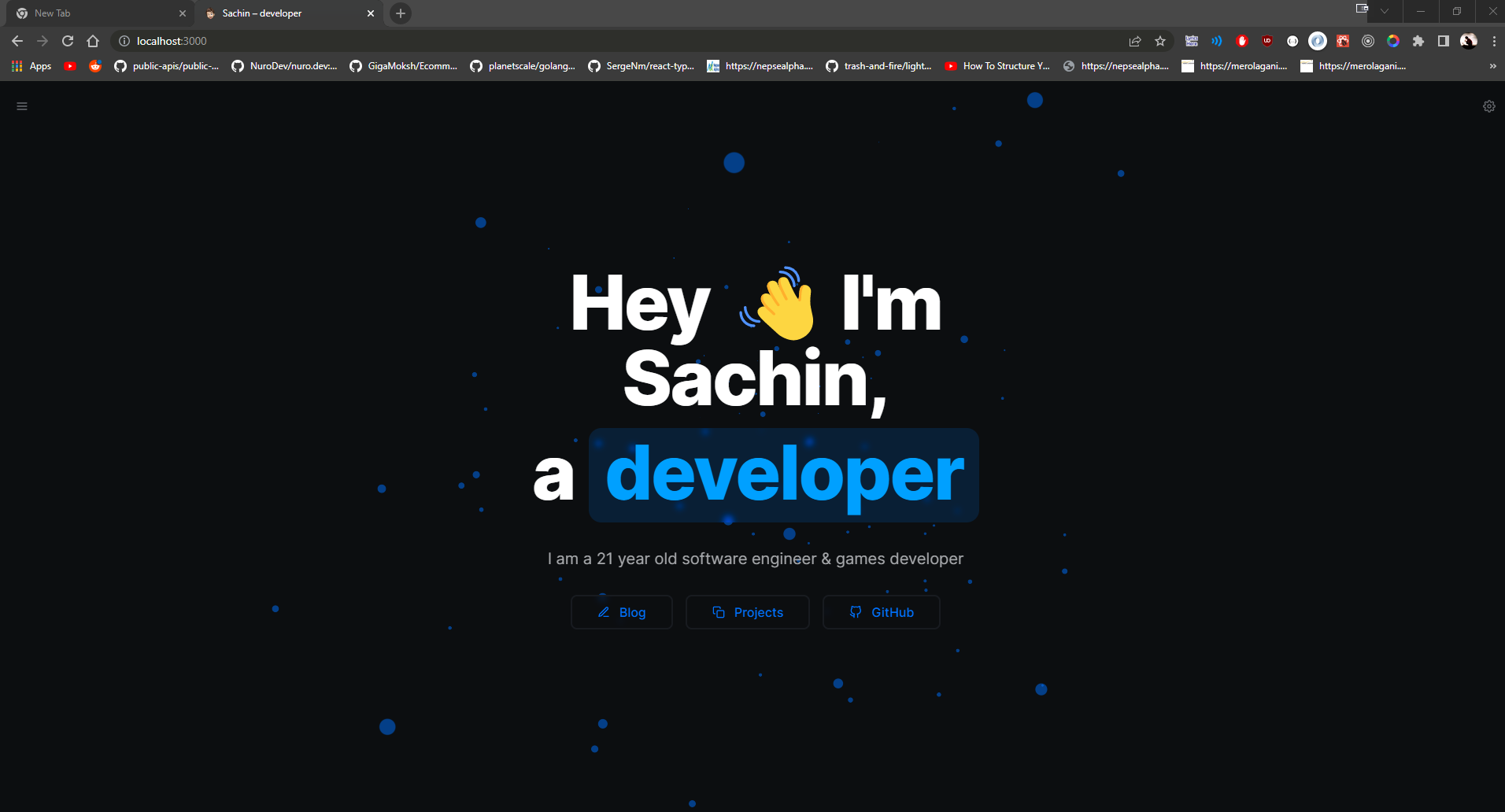Open the browser extensions puzzle-piece menu

point(1418,40)
